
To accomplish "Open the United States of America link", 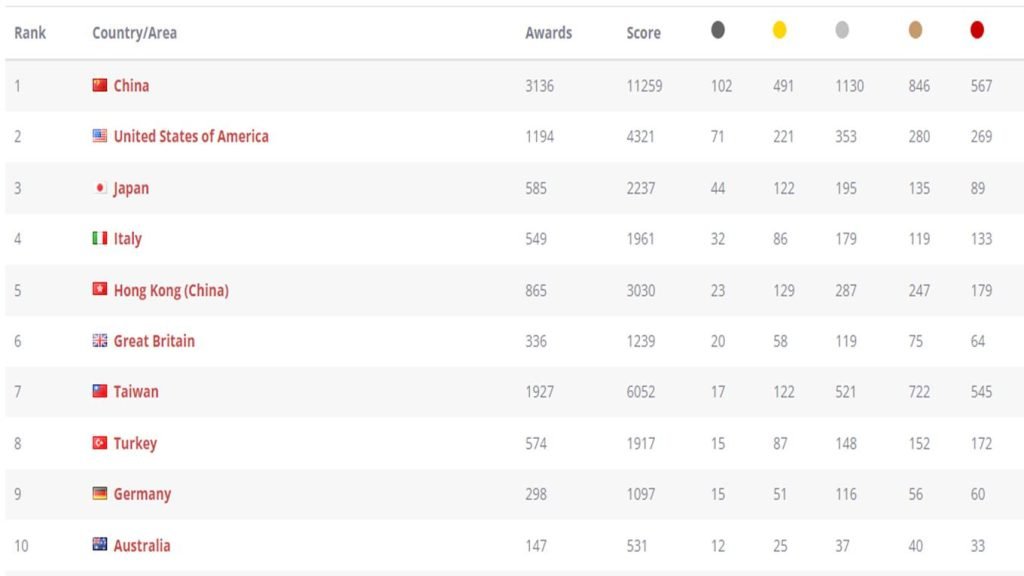I will click(x=191, y=136).
